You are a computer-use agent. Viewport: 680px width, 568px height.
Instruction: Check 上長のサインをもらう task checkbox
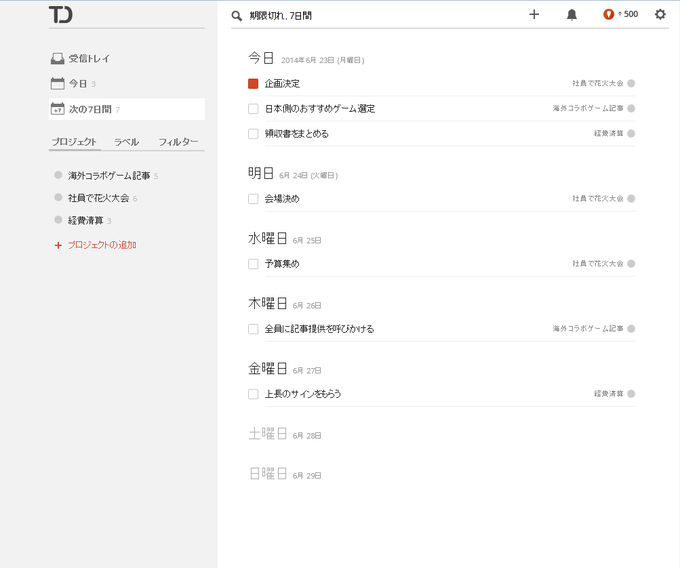pos(253,394)
